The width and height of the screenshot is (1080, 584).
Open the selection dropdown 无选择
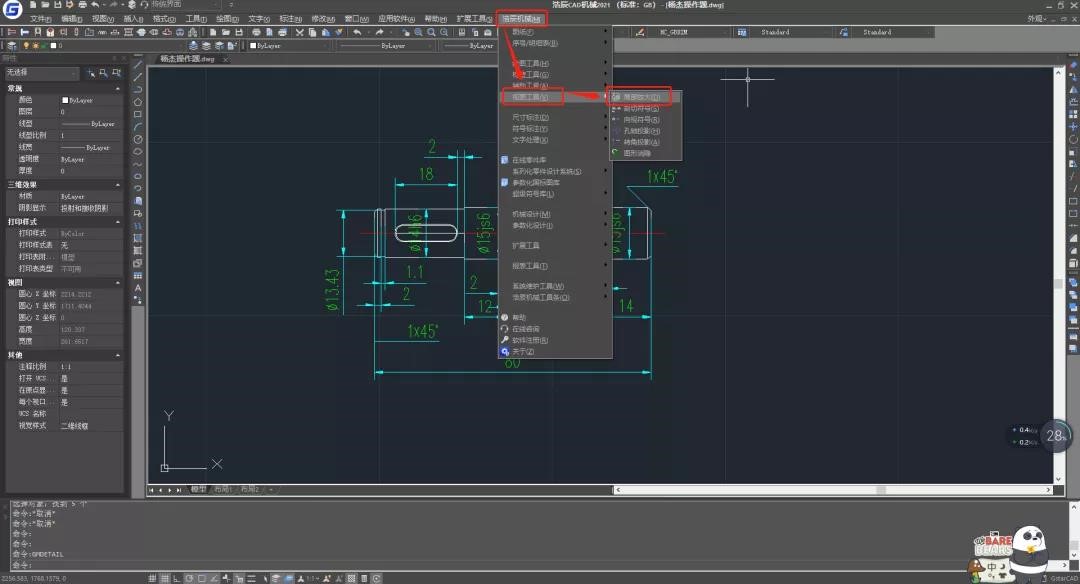pos(42,72)
